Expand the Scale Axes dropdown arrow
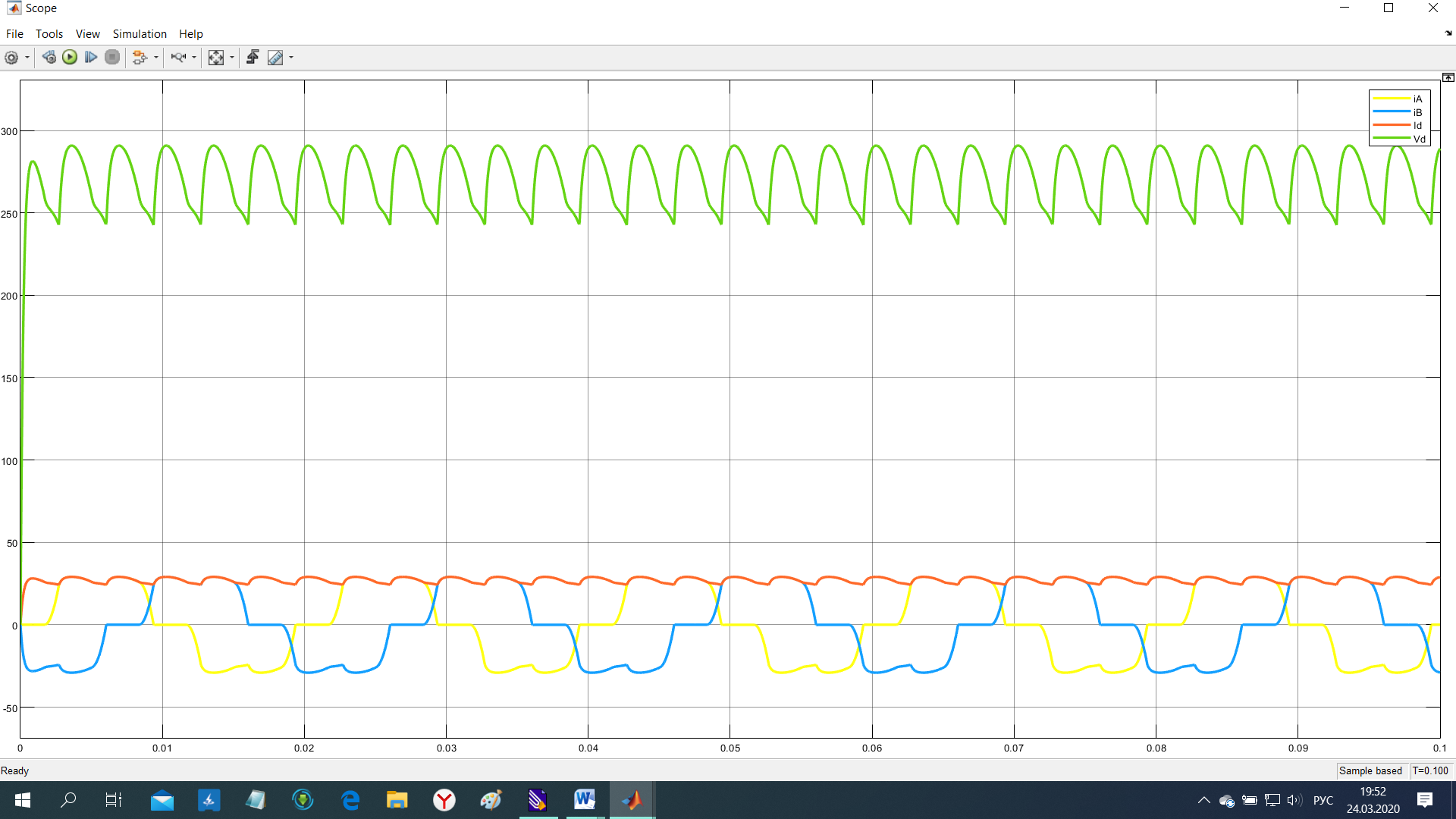Screen dimensions: 1456x819 pyautogui.click(x=232, y=58)
